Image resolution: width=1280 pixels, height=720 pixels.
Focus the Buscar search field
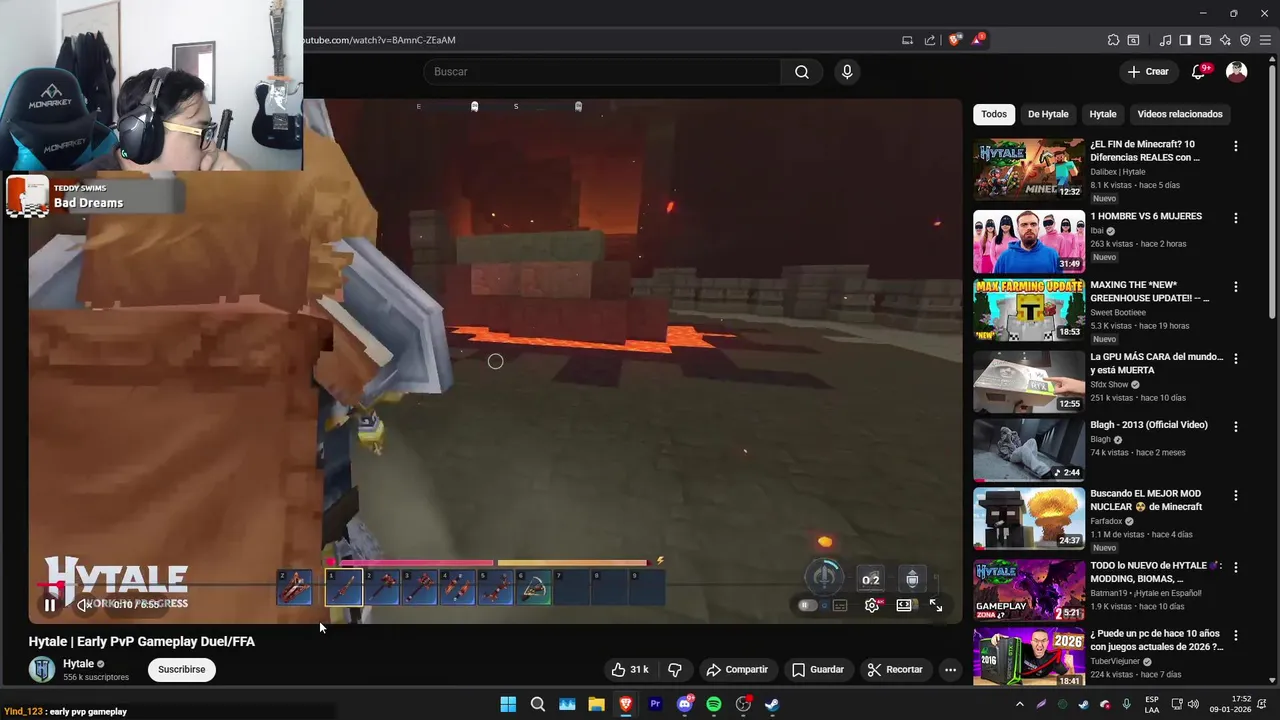[x=602, y=72]
